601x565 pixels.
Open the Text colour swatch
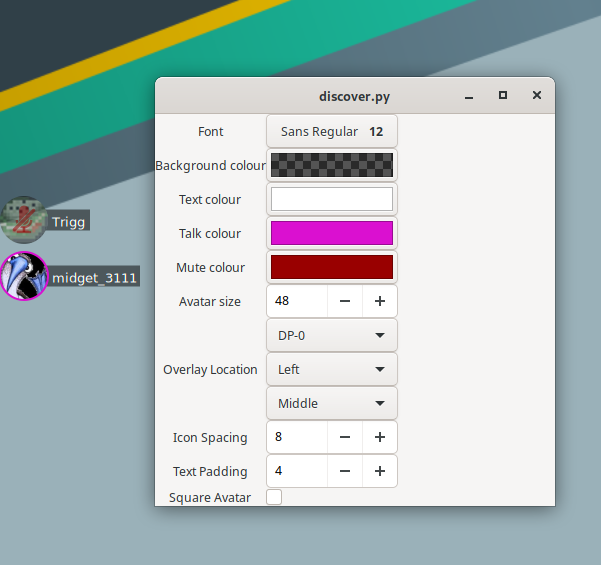332,199
